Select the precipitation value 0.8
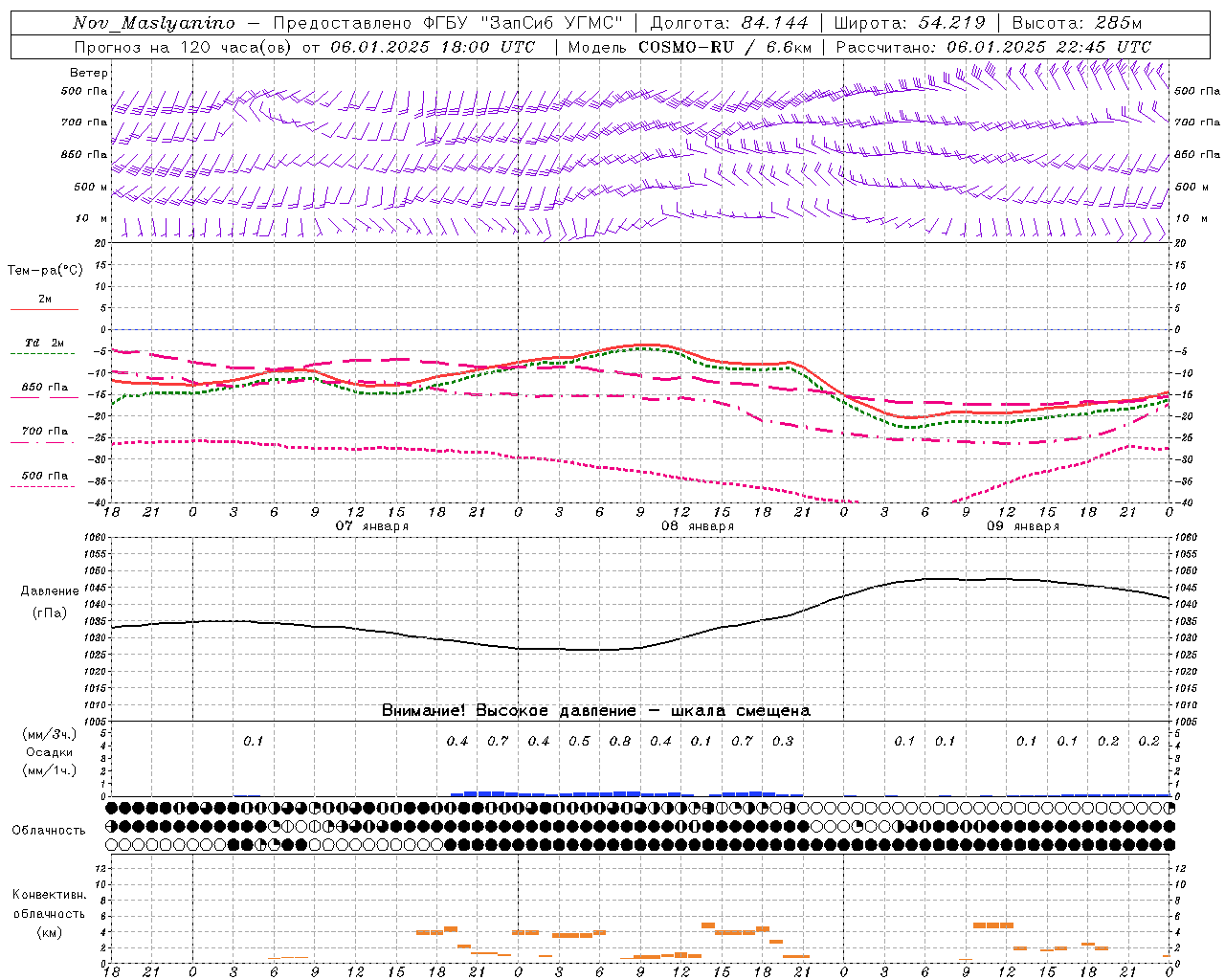 coord(620,742)
